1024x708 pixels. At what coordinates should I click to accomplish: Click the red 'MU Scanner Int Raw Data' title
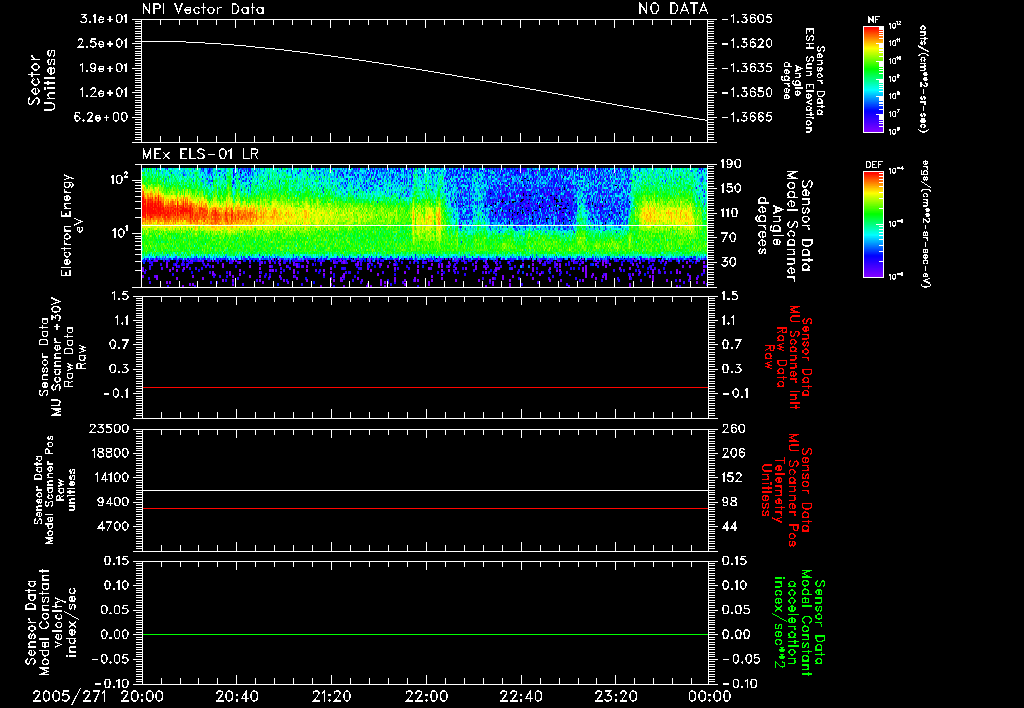pos(788,357)
